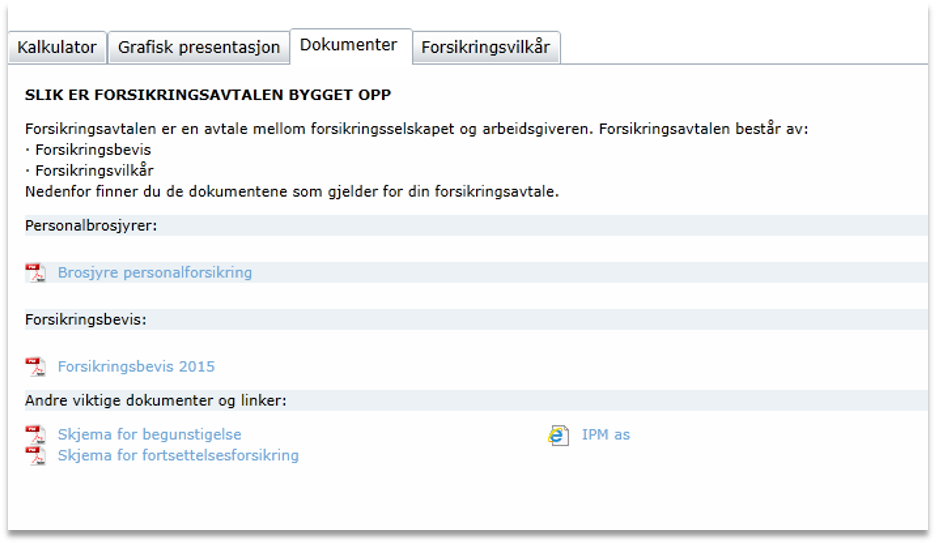936x544 pixels.
Task: Switch to the Kalkulator tab
Action: coord(57,47)
